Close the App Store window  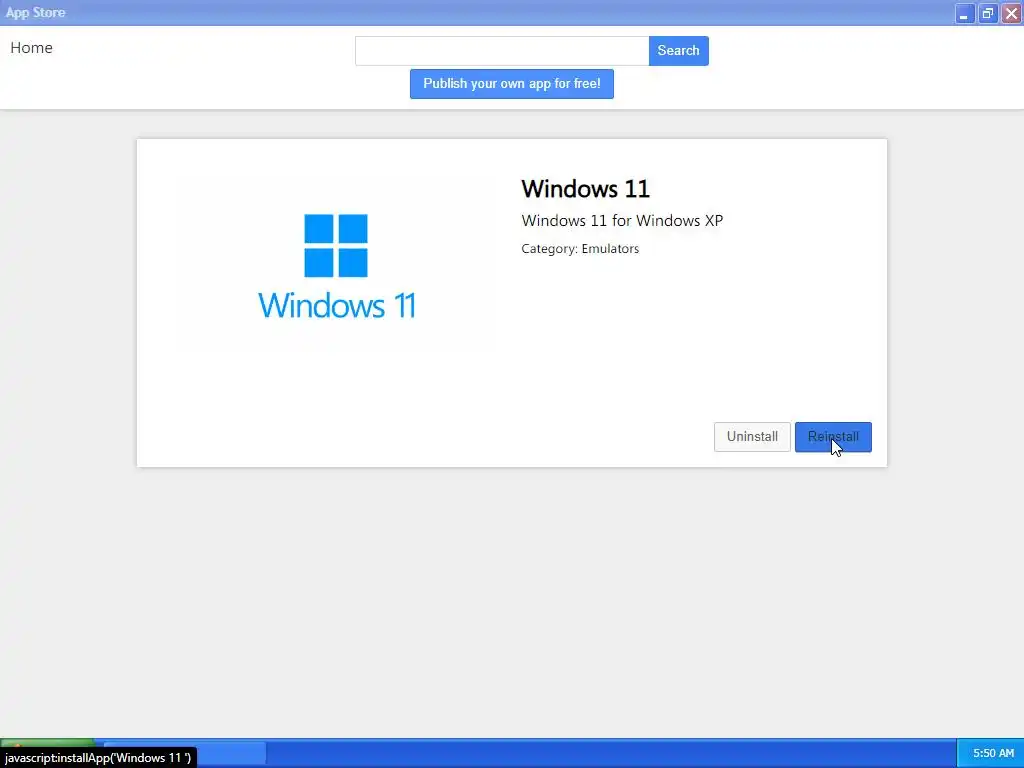1012,13
